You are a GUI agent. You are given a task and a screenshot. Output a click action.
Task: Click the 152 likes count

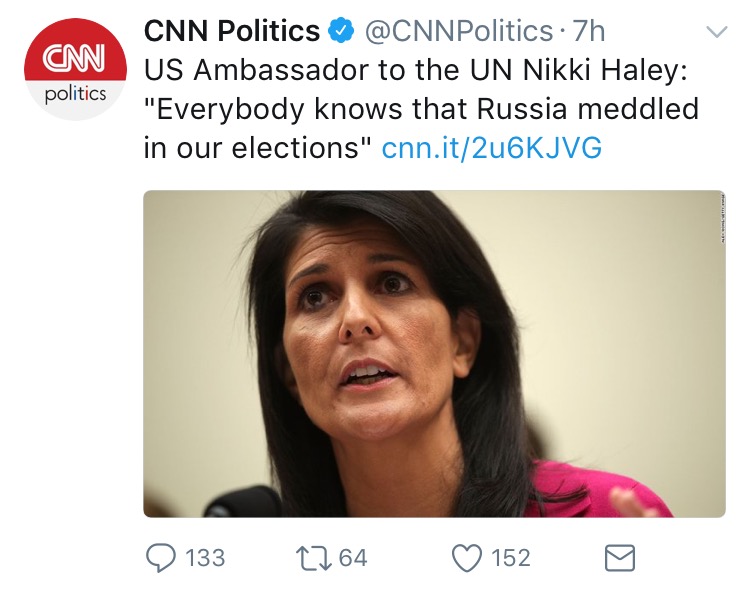pos(511,558)
